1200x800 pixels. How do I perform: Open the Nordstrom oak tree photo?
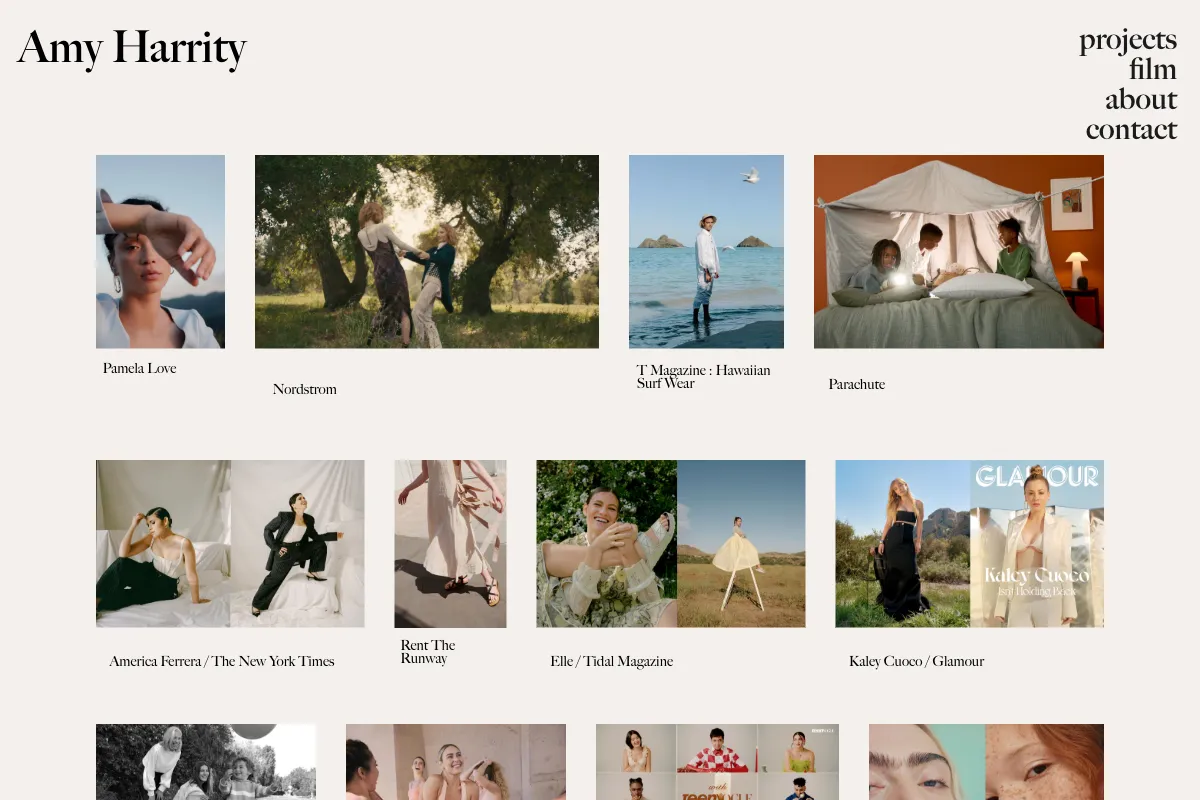pos(427,251)
